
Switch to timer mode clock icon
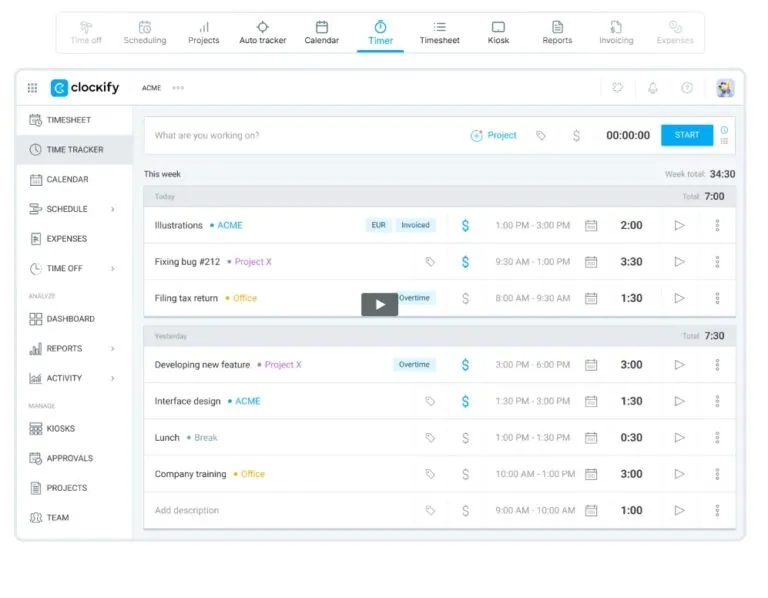(x=724, y=130)
